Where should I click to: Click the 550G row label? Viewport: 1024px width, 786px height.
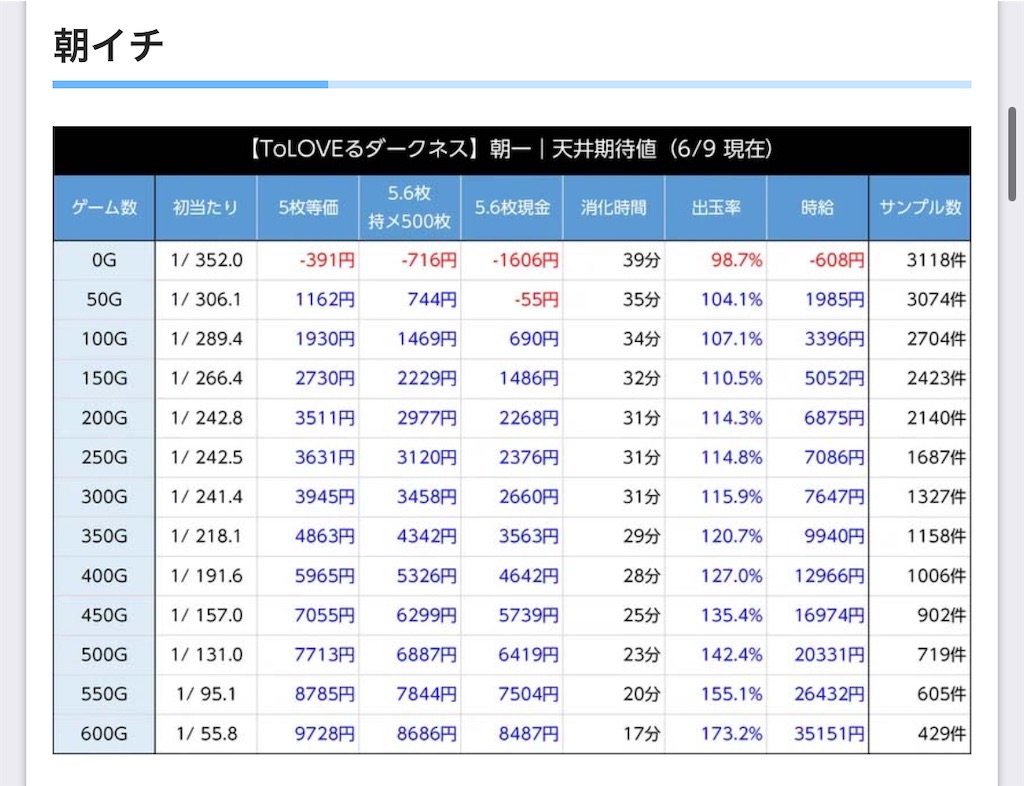click(104, 694)
